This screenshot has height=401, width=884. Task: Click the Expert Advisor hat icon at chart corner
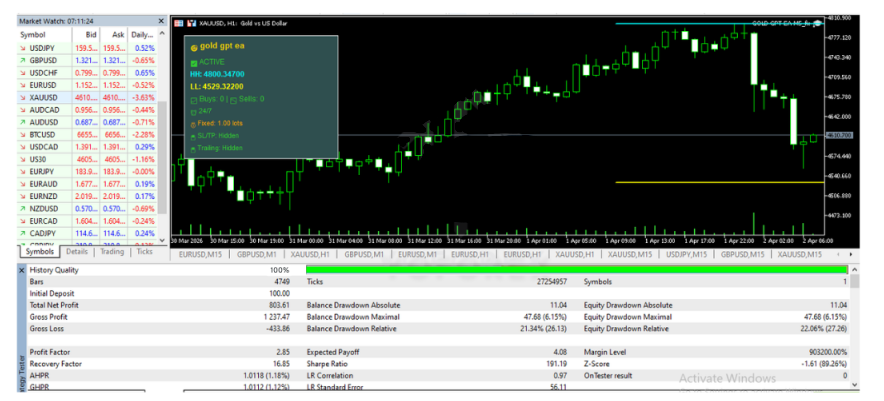(x=817, y=24)
